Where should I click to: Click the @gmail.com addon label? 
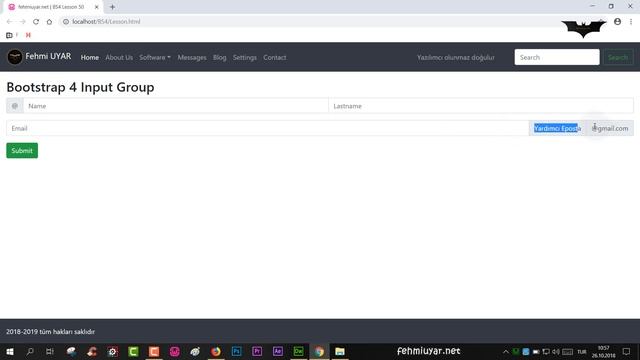coord(610,128)
